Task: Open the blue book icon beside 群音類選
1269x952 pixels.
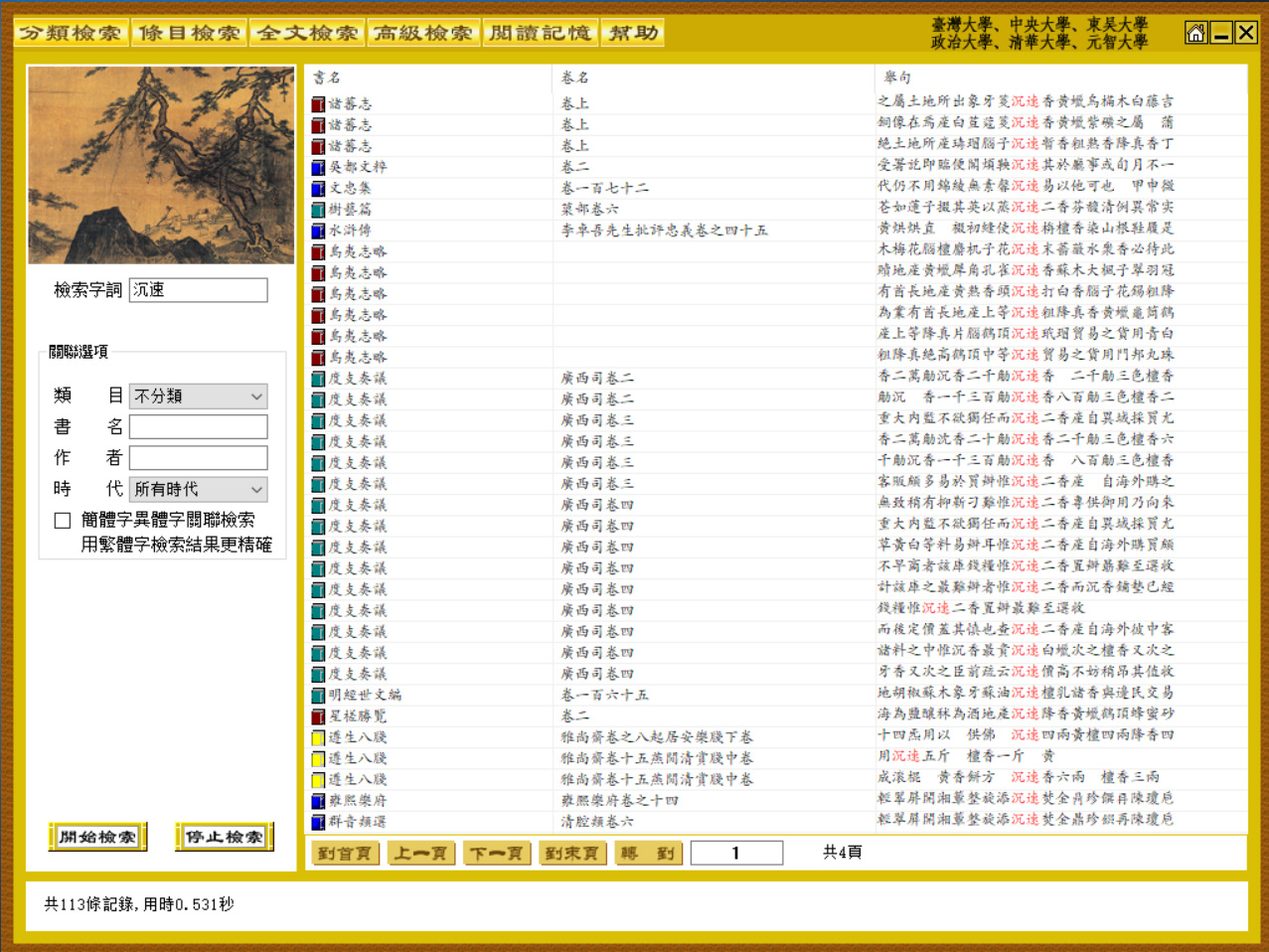Action: 318,822
